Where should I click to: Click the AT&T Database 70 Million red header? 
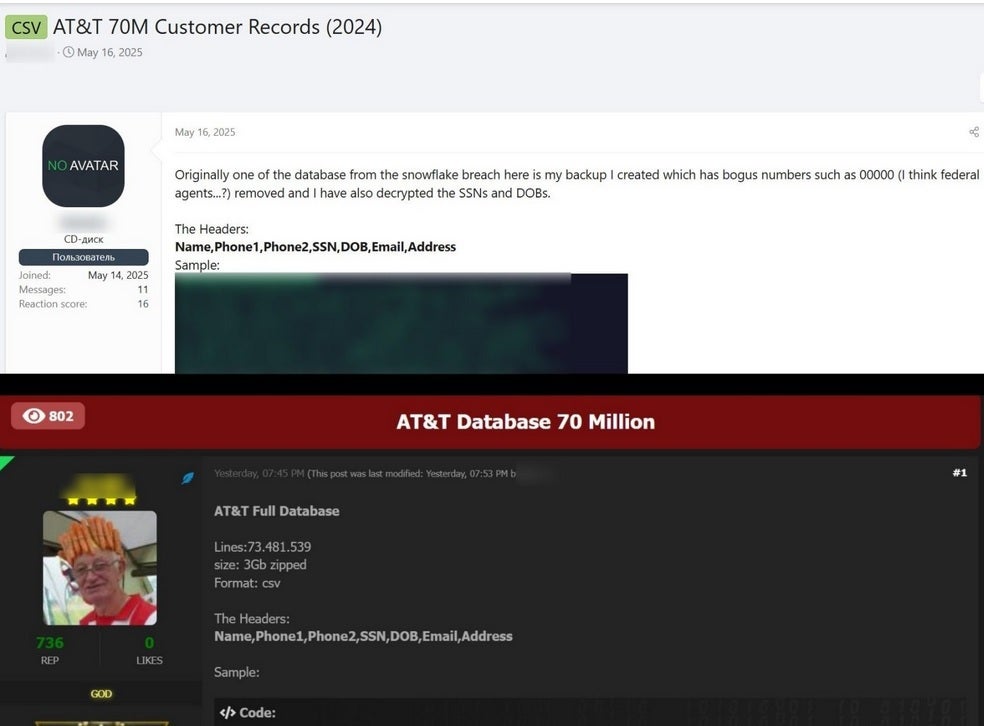click(525, 421)
